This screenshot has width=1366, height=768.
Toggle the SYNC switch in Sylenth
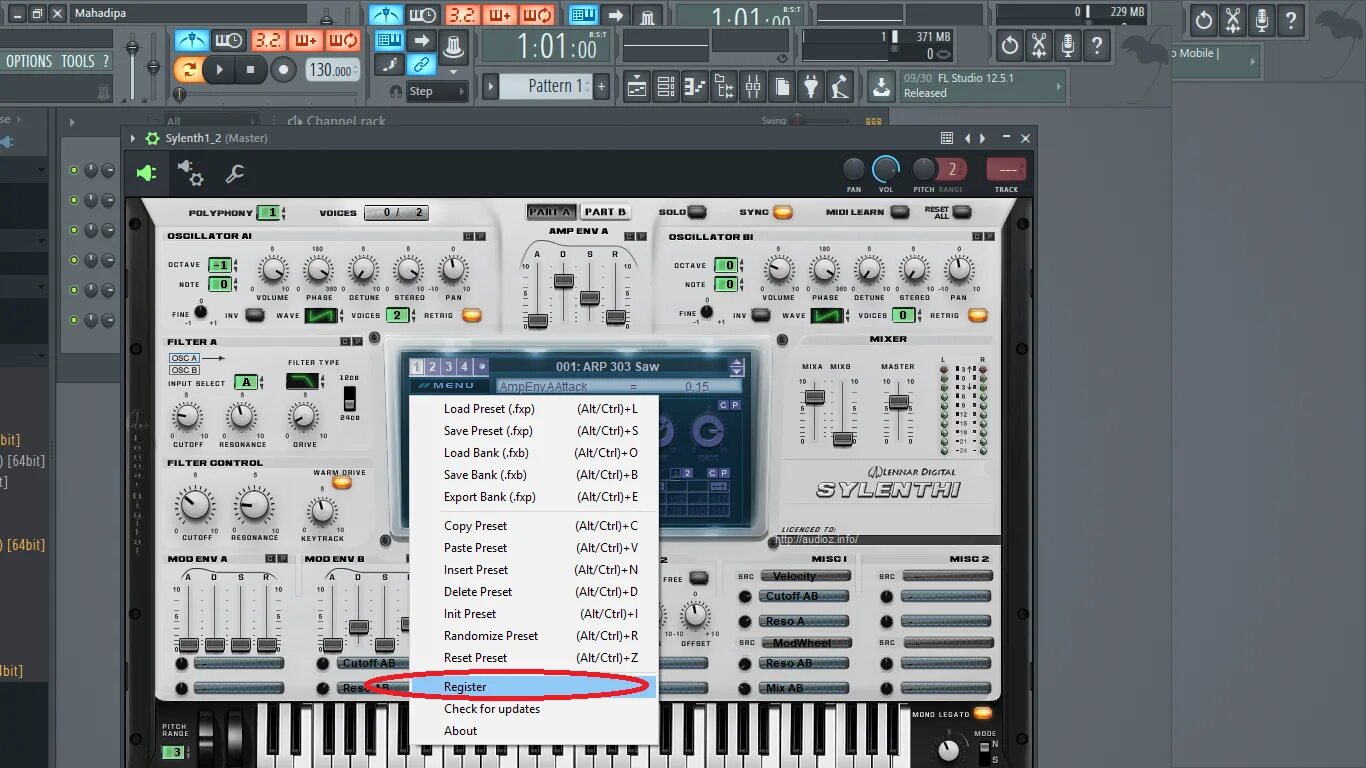pyautogui.click(x=782, y=212)
